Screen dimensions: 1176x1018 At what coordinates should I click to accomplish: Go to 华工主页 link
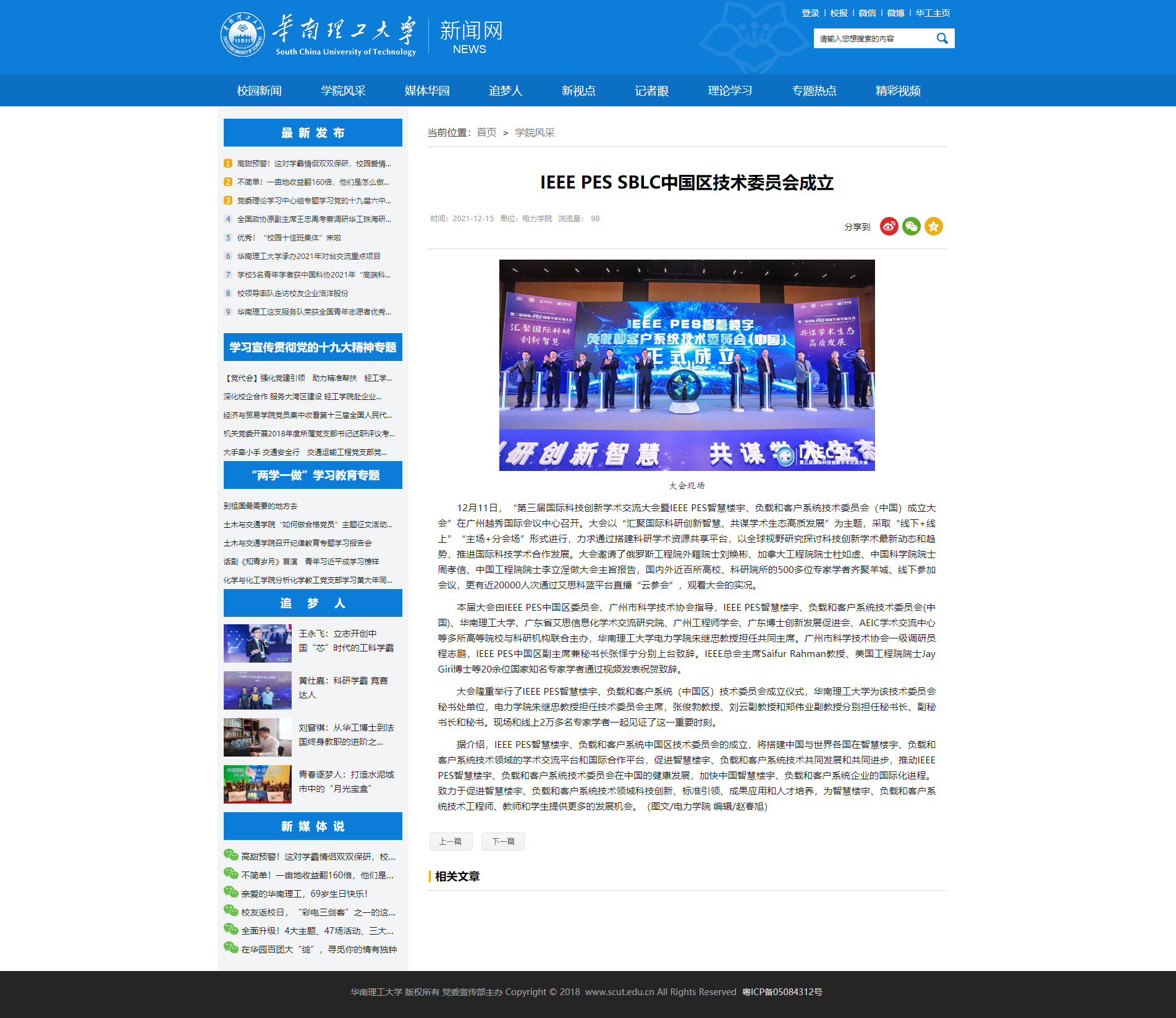(x=933, y=13)
